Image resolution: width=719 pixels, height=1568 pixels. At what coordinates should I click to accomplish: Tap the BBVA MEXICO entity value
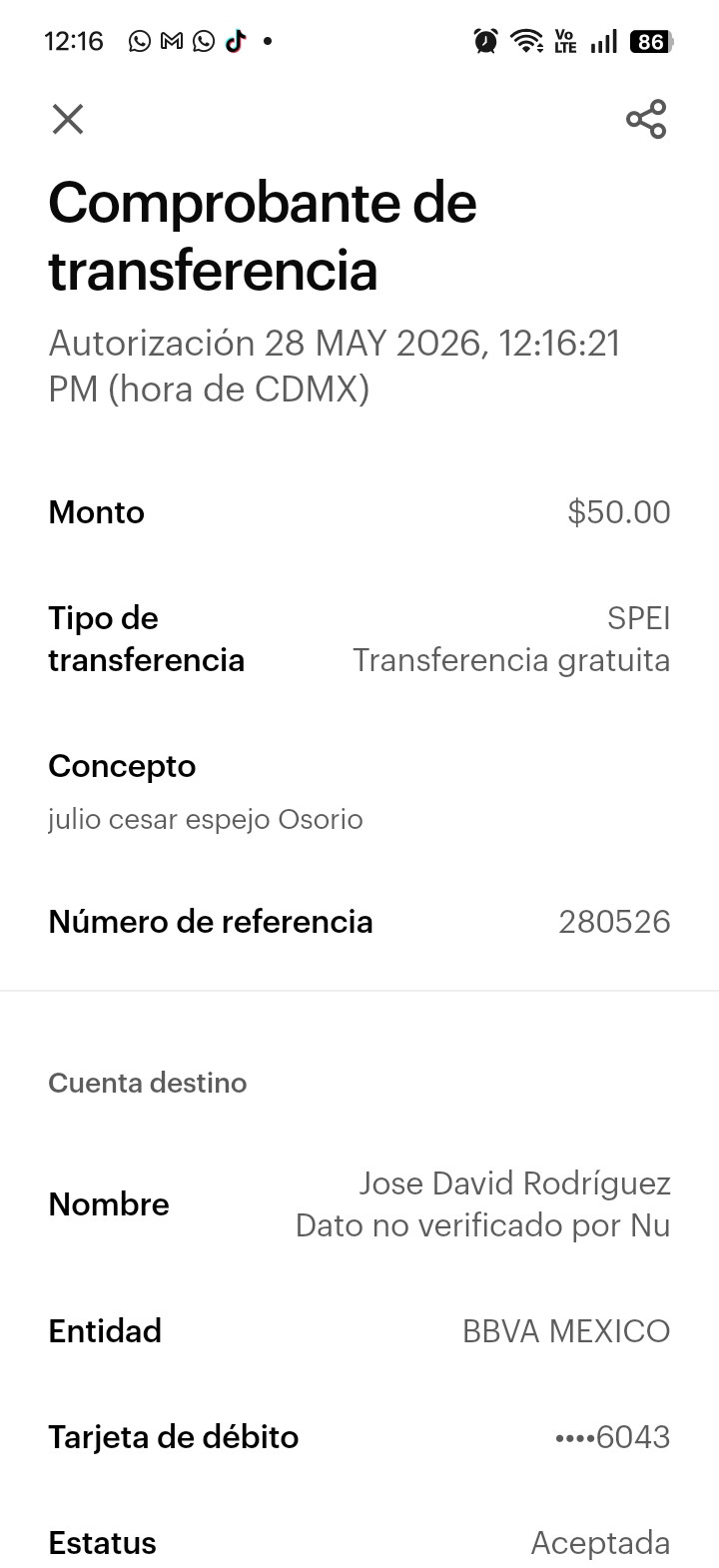pos(566,1331)
